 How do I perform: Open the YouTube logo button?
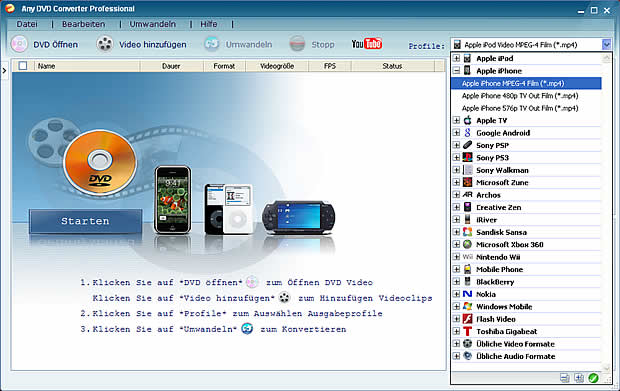367,43
